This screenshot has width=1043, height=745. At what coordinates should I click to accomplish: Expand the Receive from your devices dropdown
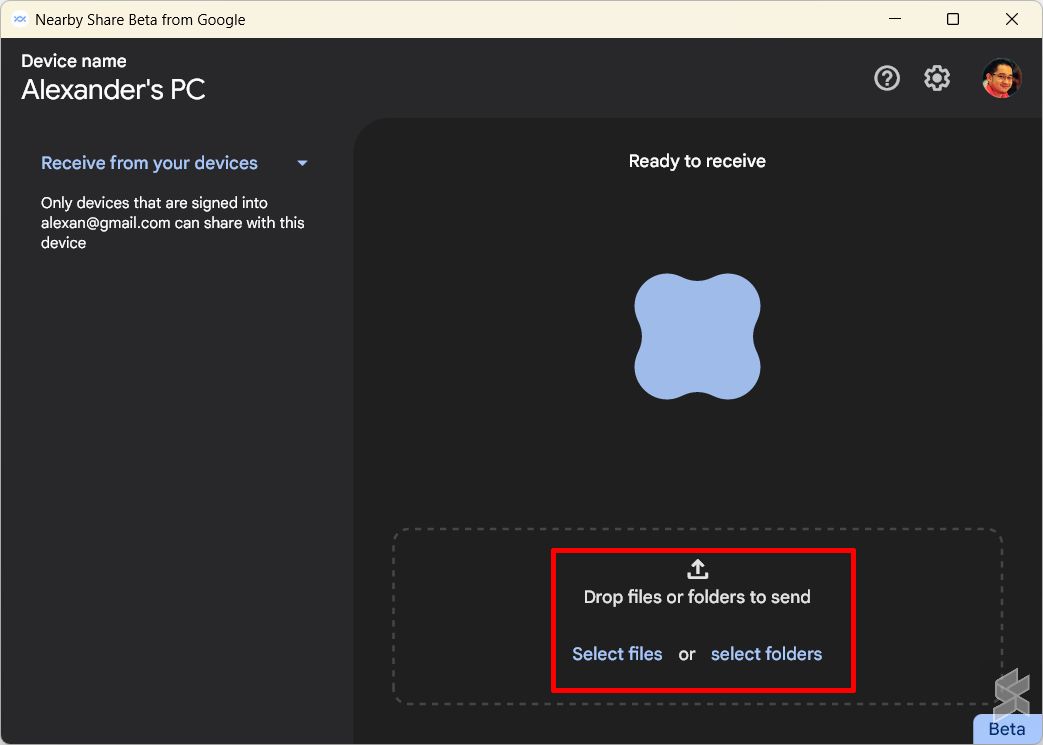[x=302, y=162]
